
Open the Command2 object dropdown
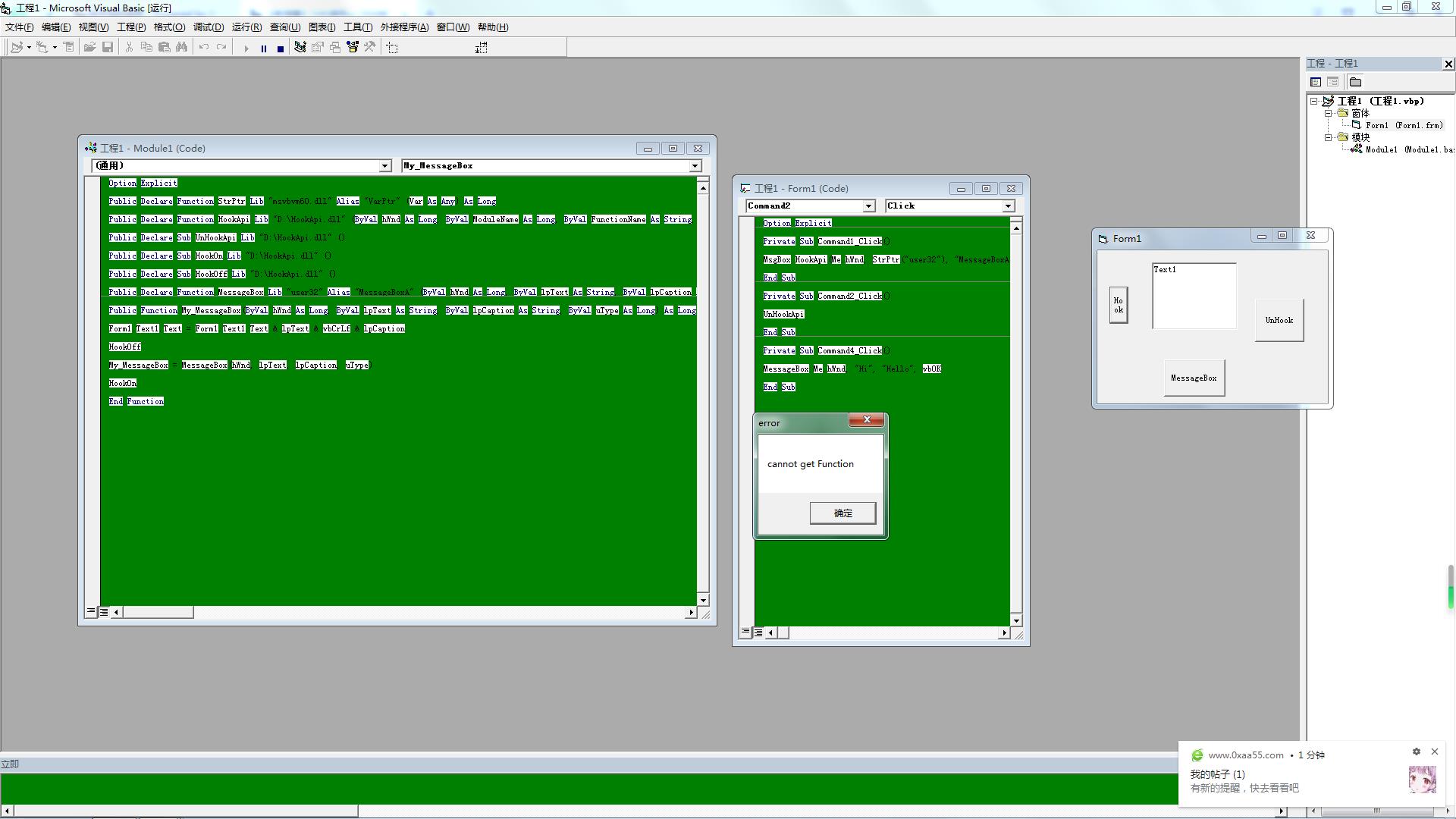868,206
